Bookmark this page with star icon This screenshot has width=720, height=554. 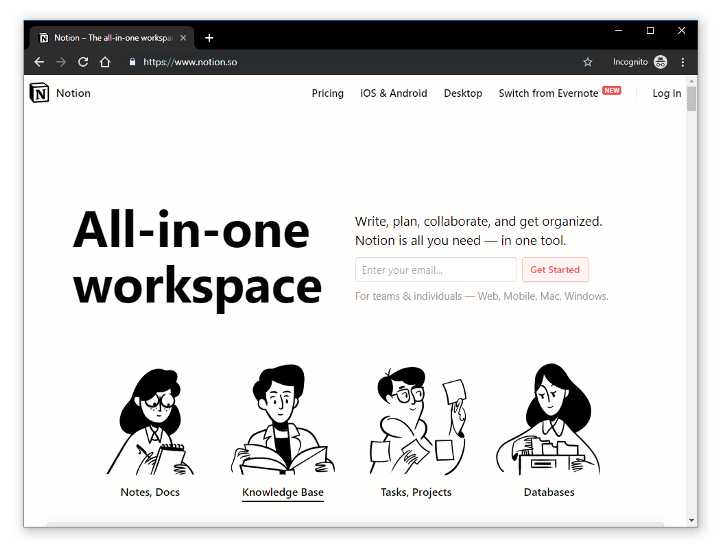587,62
